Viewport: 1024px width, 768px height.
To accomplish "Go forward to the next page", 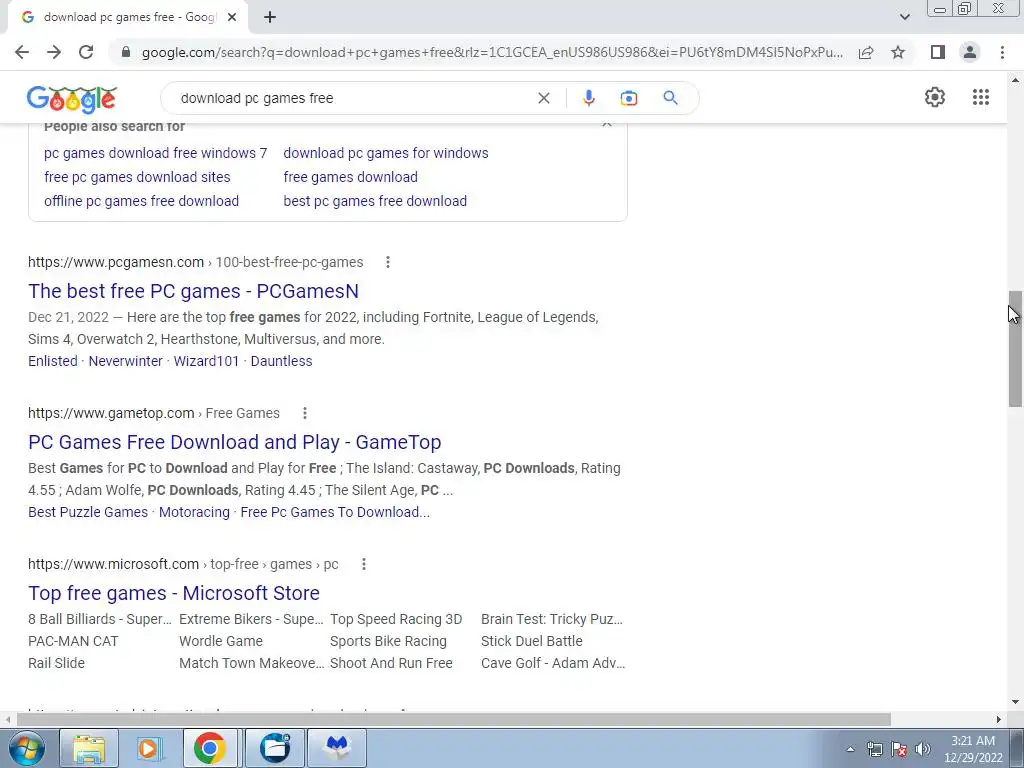I will pos(54,52).
